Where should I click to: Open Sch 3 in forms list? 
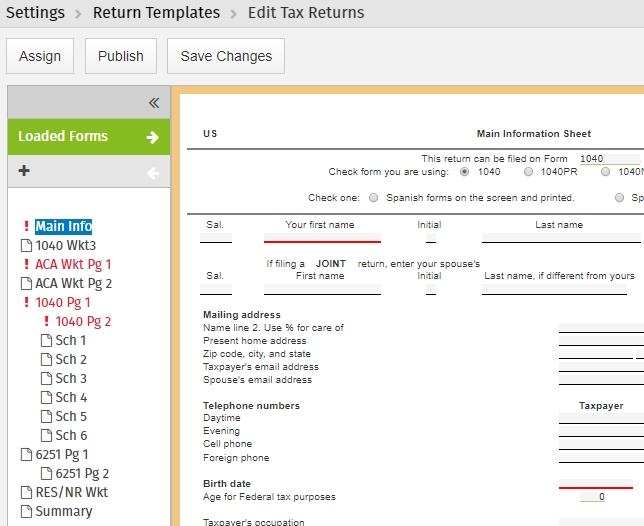pyautogui.click(x=71, y=379)
